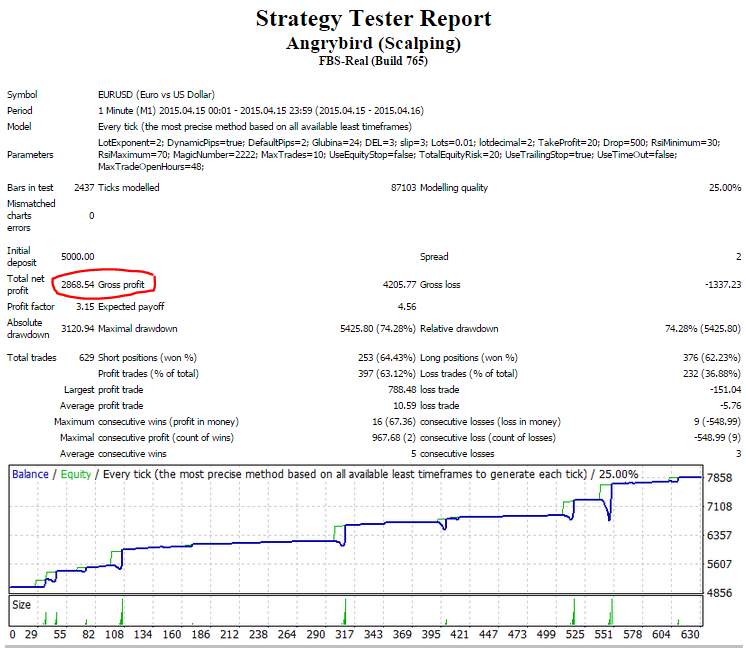Click the 317 marker on trade axis

pos(344,634)
